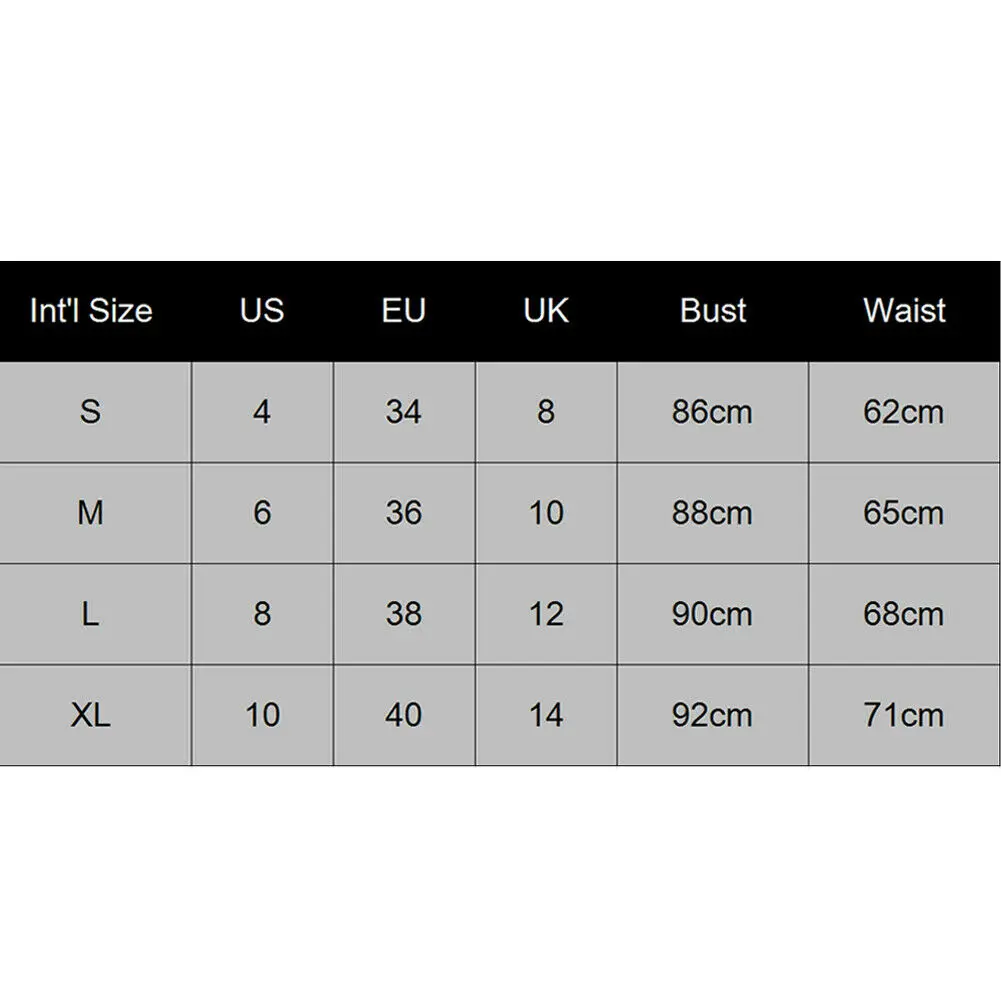Click the EU column header

(x=403, y=311)
